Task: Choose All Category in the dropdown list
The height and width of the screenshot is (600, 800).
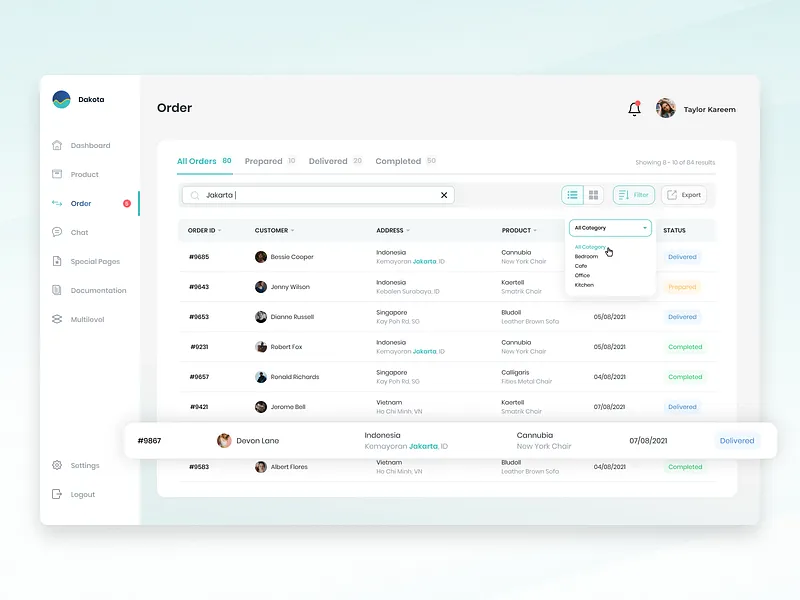Action: (590, 247)
